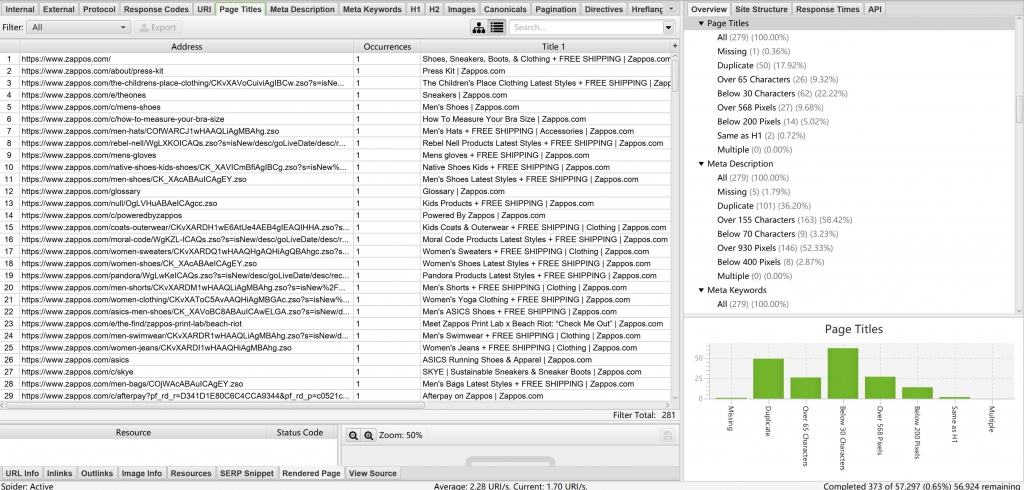This screenshot has width=1024, height=490.
Task: Open the External tab
Action: (59, 9)
